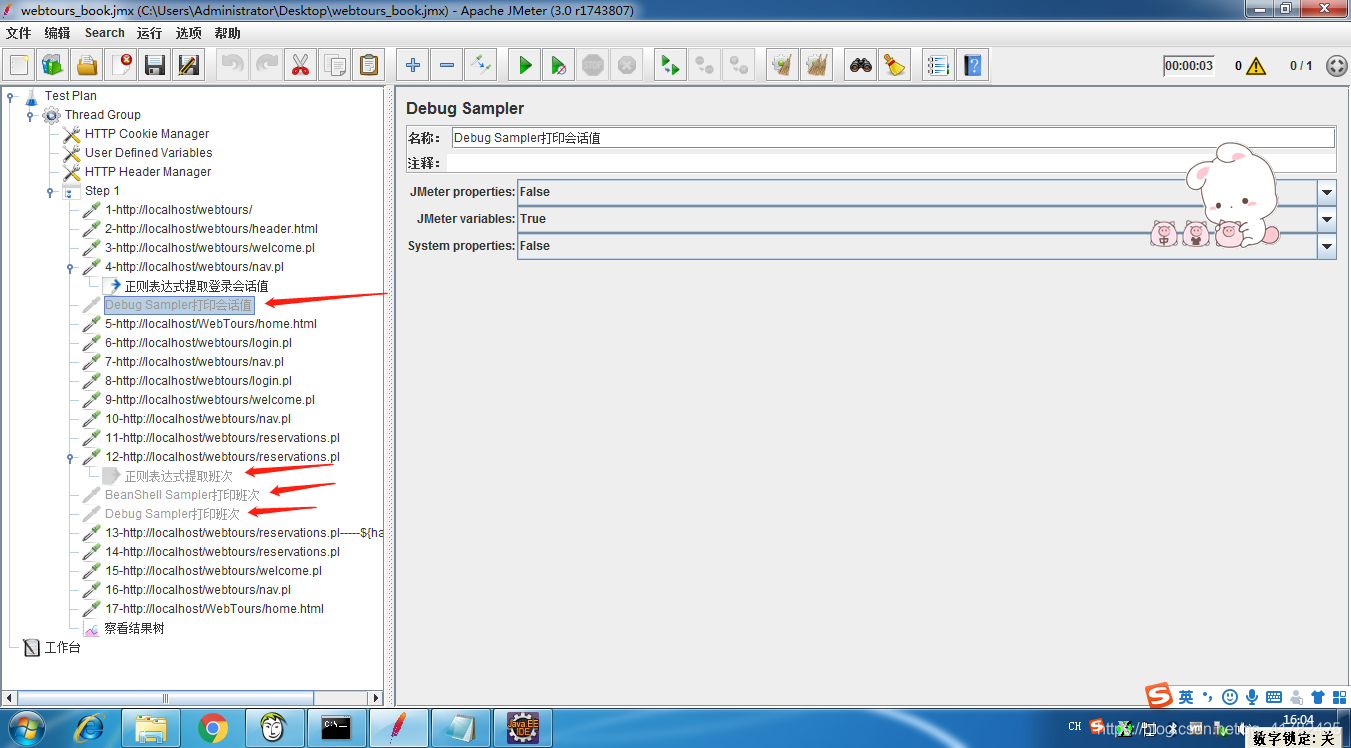Open Help with question mark icon
The image size is (1351, 748).
click(x=972, y=66)
